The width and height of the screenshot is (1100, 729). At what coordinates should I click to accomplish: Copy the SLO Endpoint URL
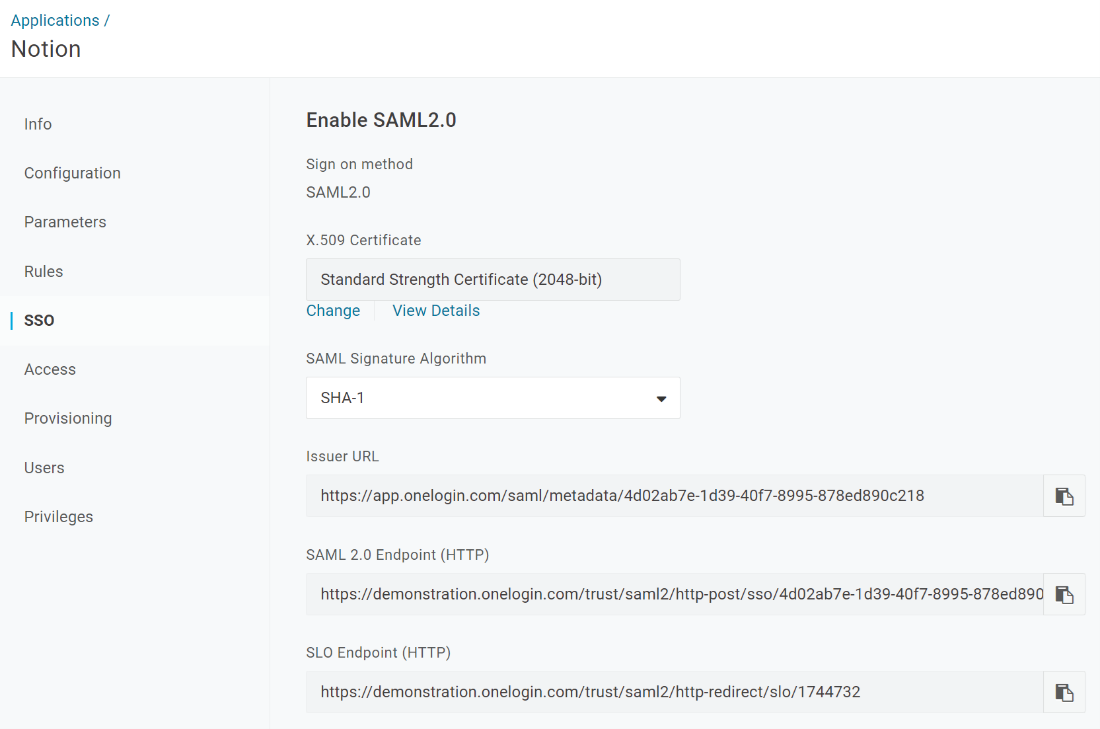pos(1064,693)
